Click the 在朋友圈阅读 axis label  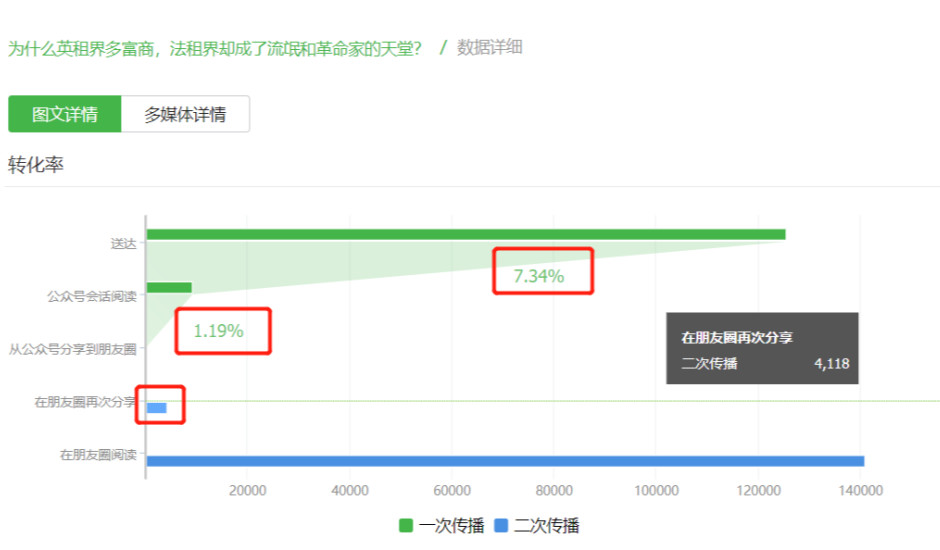98,455
